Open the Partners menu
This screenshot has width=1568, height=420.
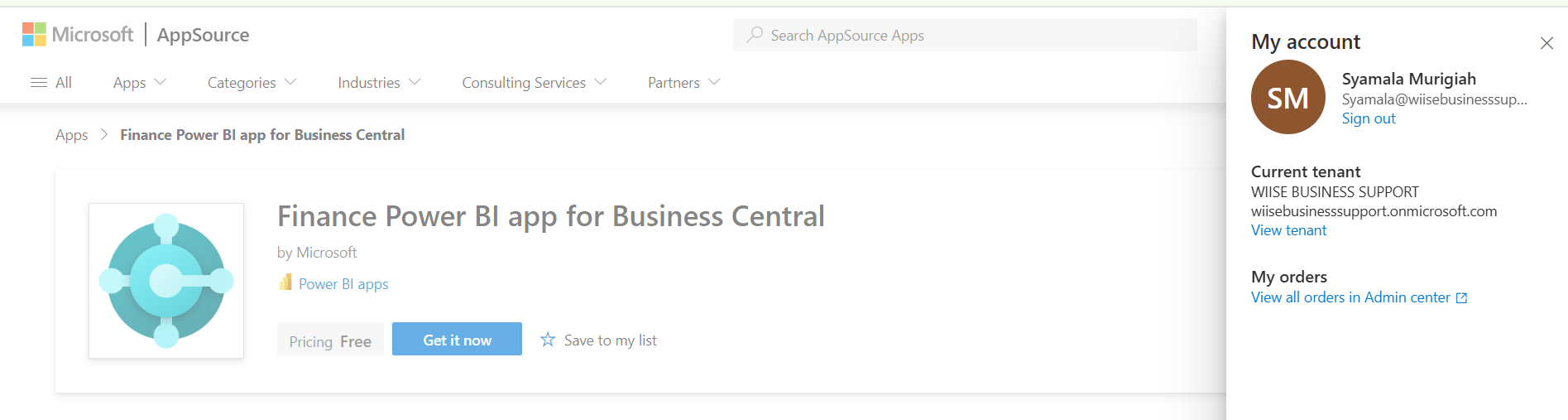click(684, 83)
